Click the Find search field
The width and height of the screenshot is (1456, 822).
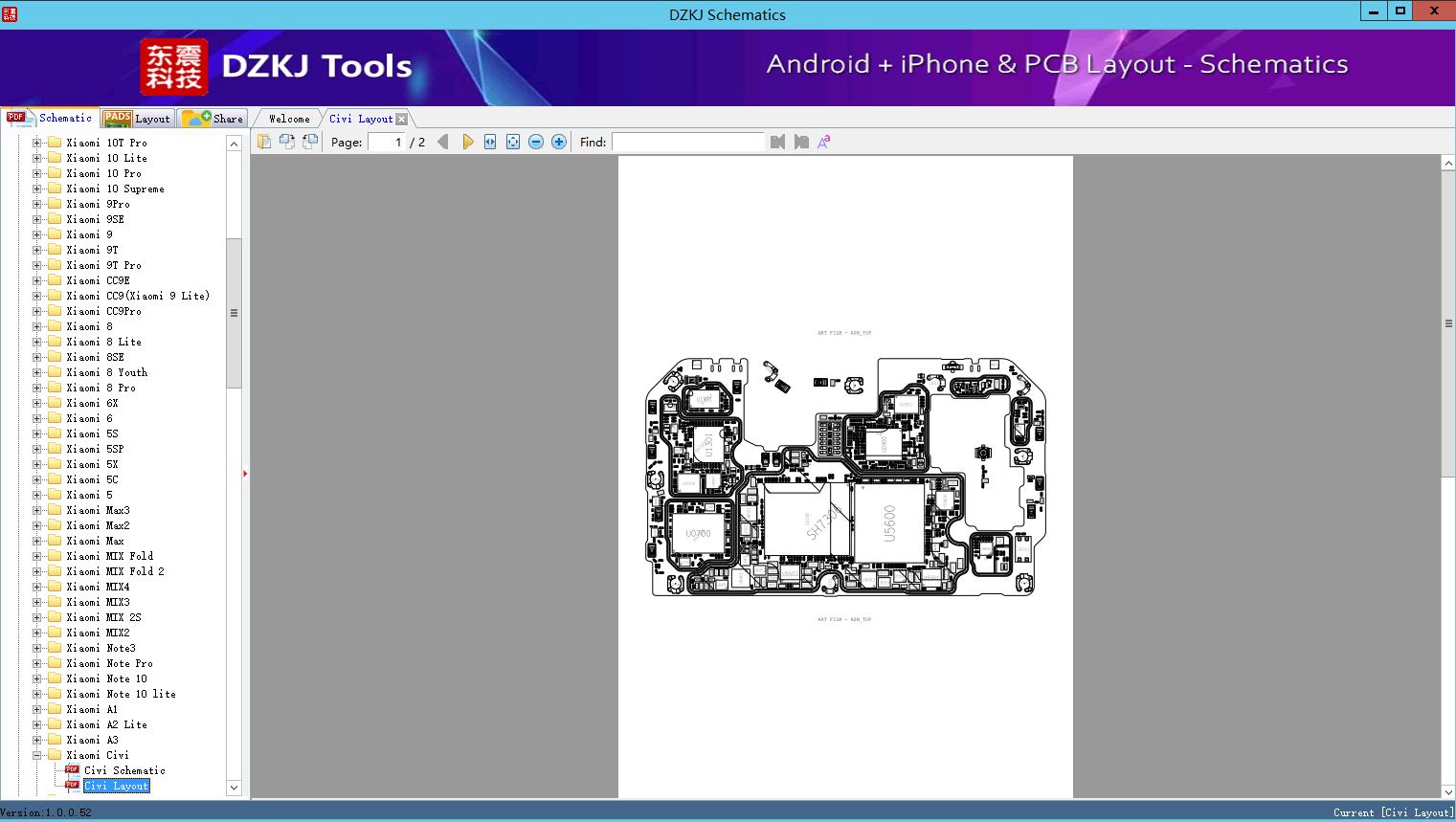688,142
